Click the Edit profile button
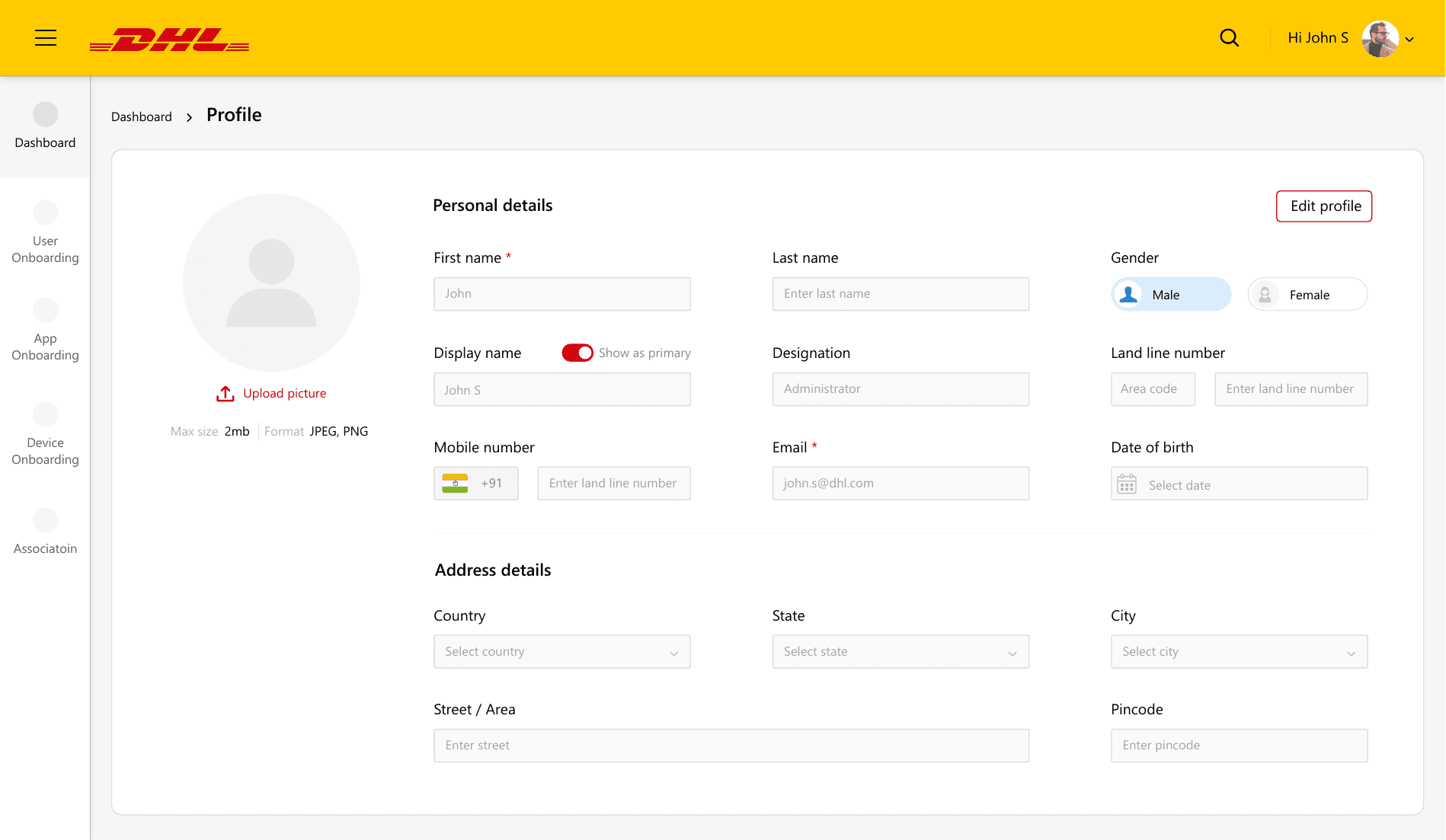The height and width of the screenshot is (840, 1446). click(1324, 206)
